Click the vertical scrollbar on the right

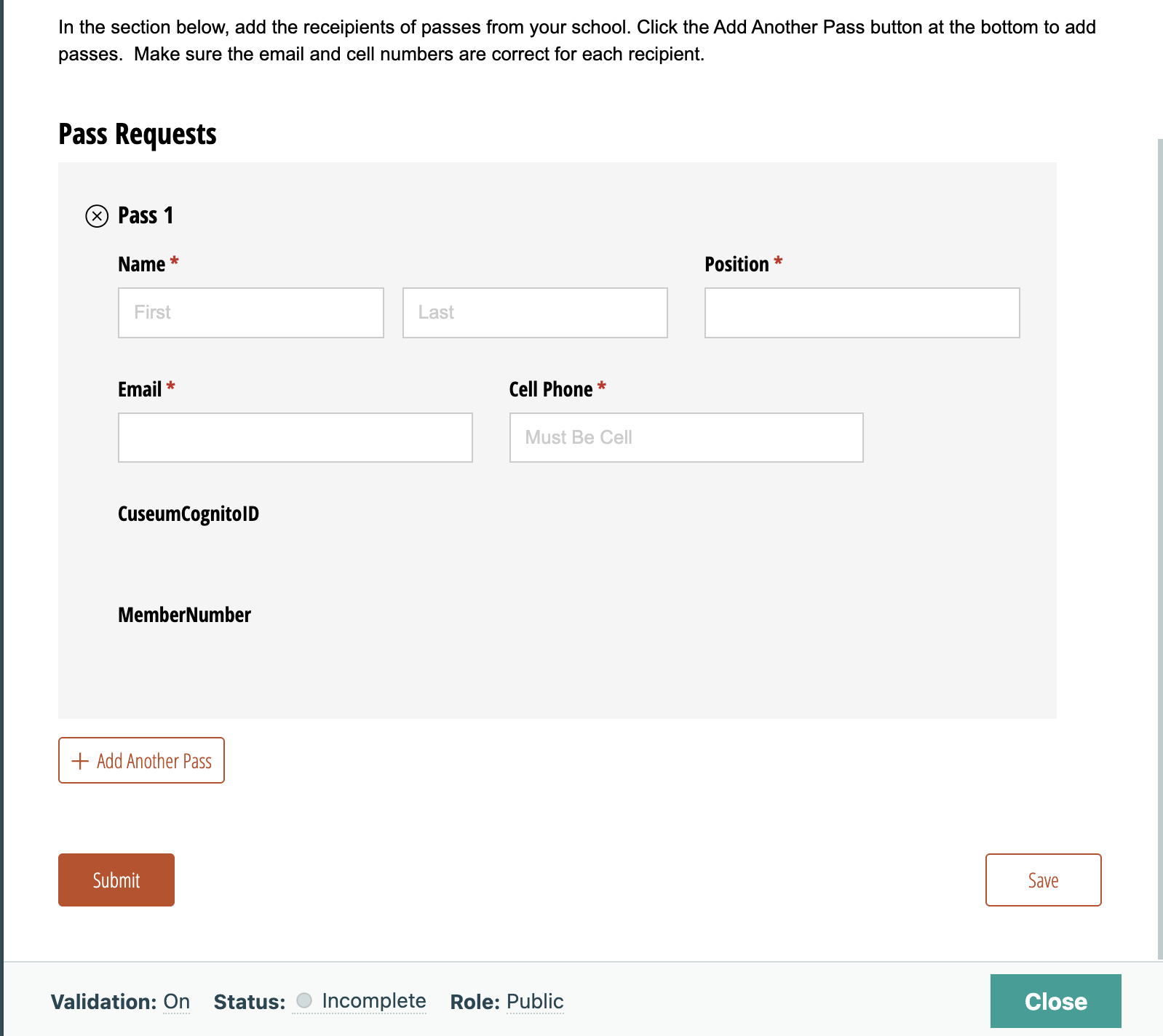(x=1159, y=546)
